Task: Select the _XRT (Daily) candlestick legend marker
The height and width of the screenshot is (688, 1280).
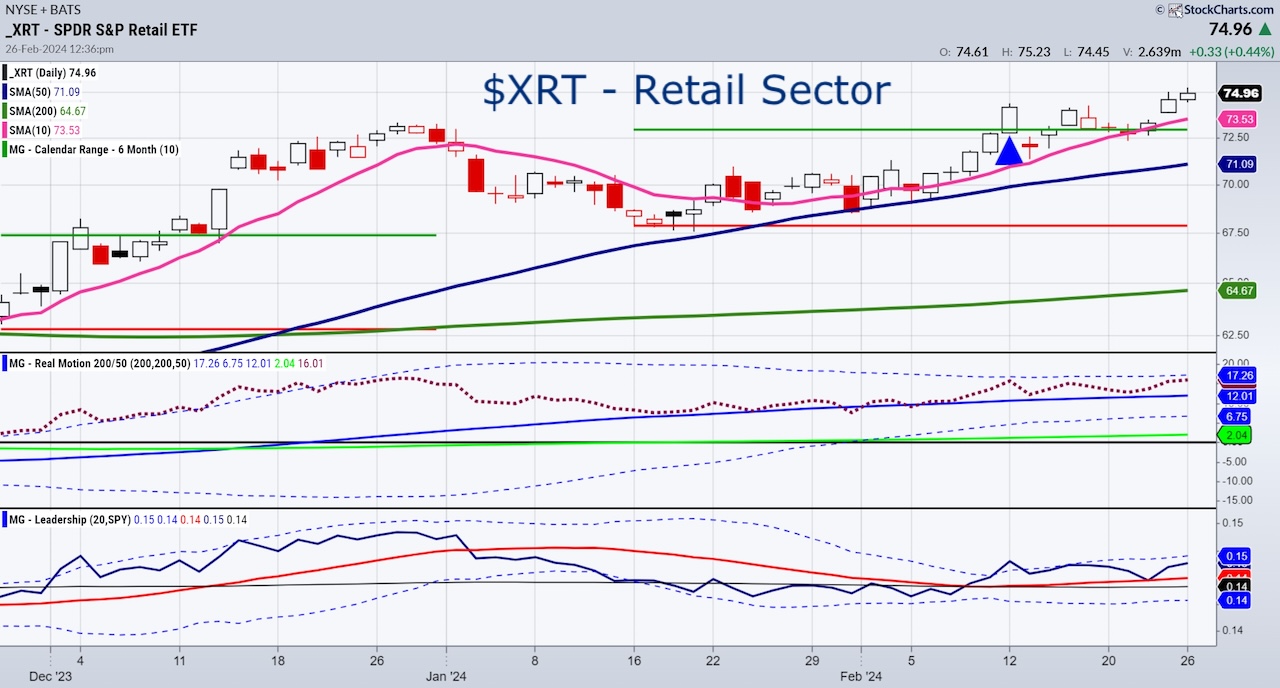Action: pos(4,72)
